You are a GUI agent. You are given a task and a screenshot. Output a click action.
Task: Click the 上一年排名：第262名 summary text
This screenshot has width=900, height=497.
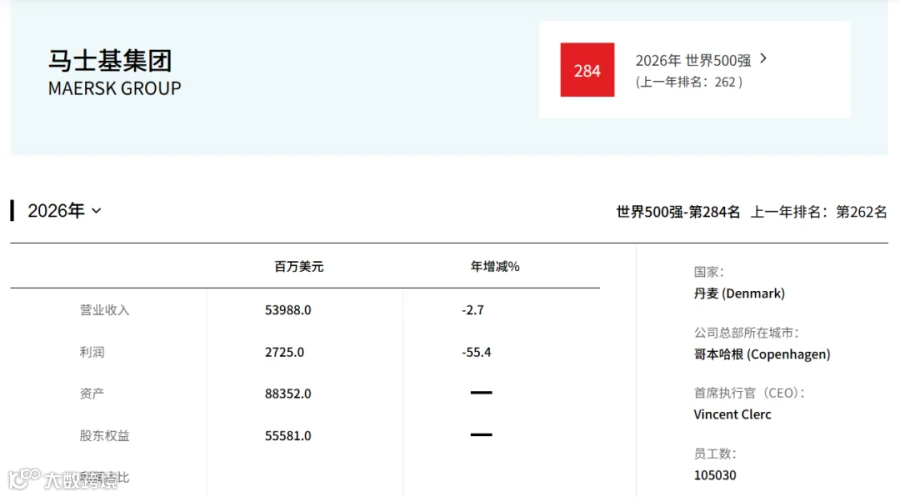coord(819,212)
